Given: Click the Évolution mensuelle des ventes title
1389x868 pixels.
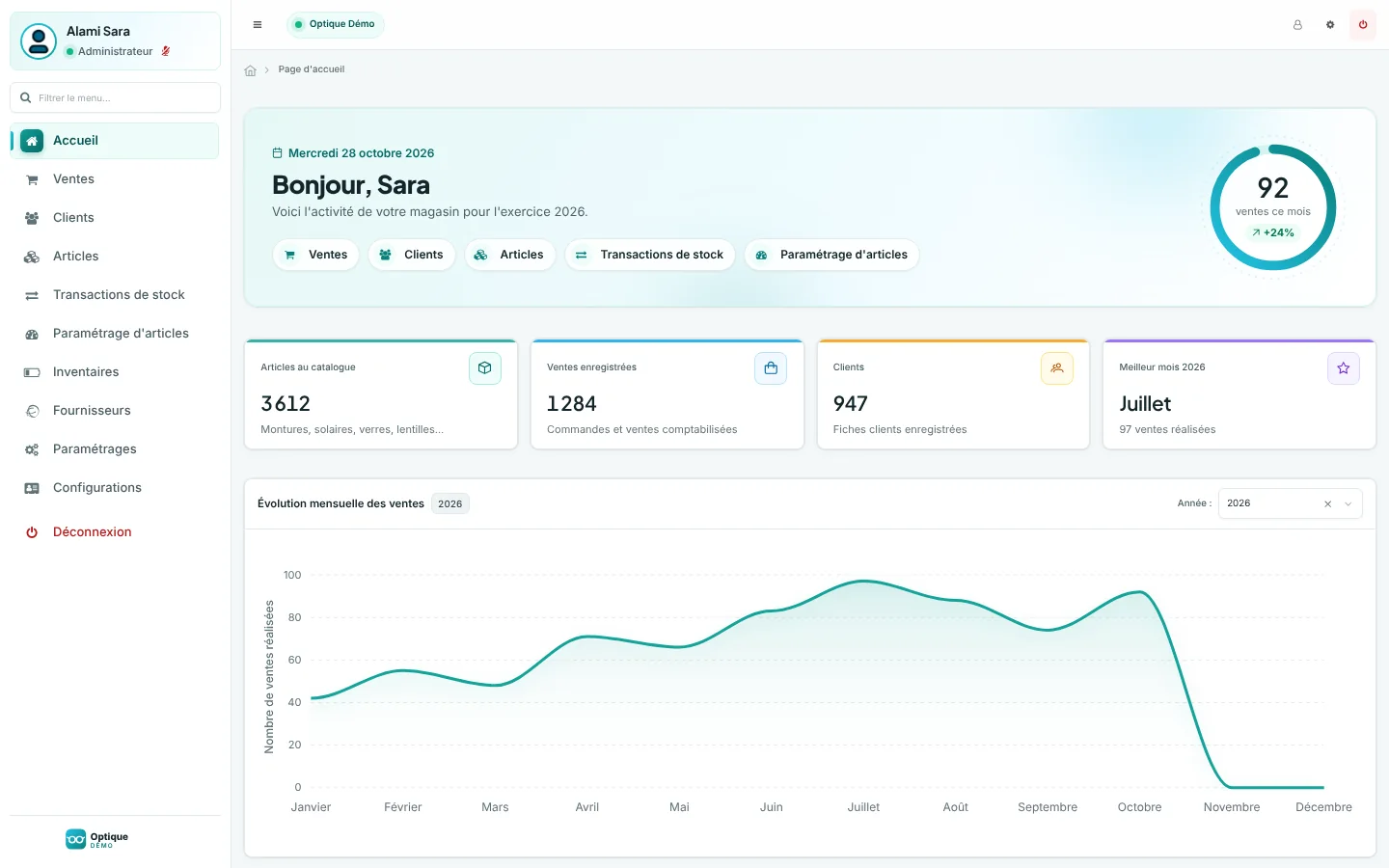Looking at the screenshot, I should click(340, 503).
